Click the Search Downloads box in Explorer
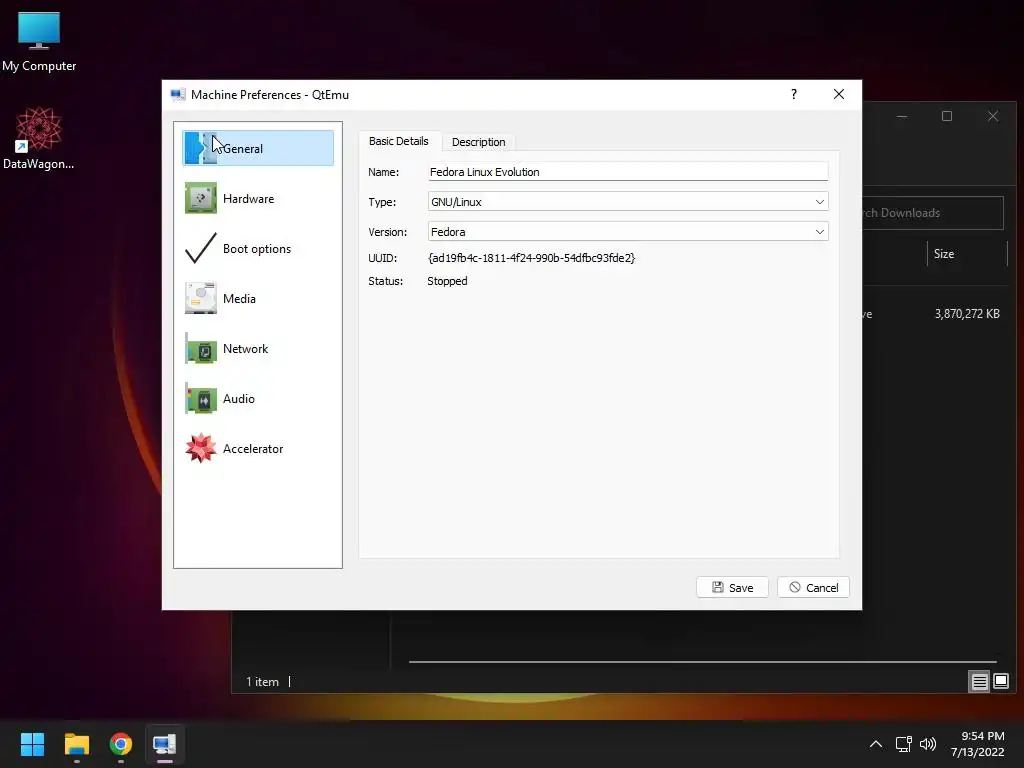 pyautogui.click(x=933, y=213)
